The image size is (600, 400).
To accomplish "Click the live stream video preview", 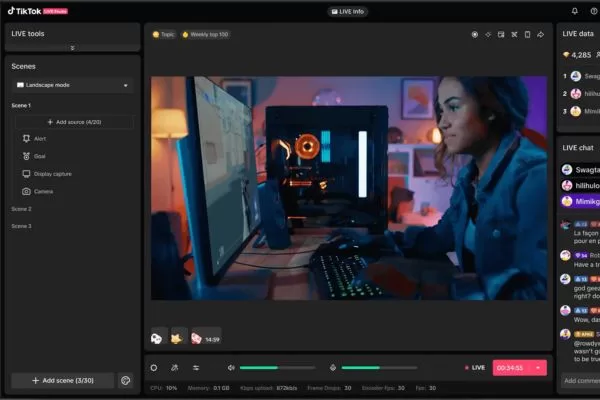I will click(349, 188).
